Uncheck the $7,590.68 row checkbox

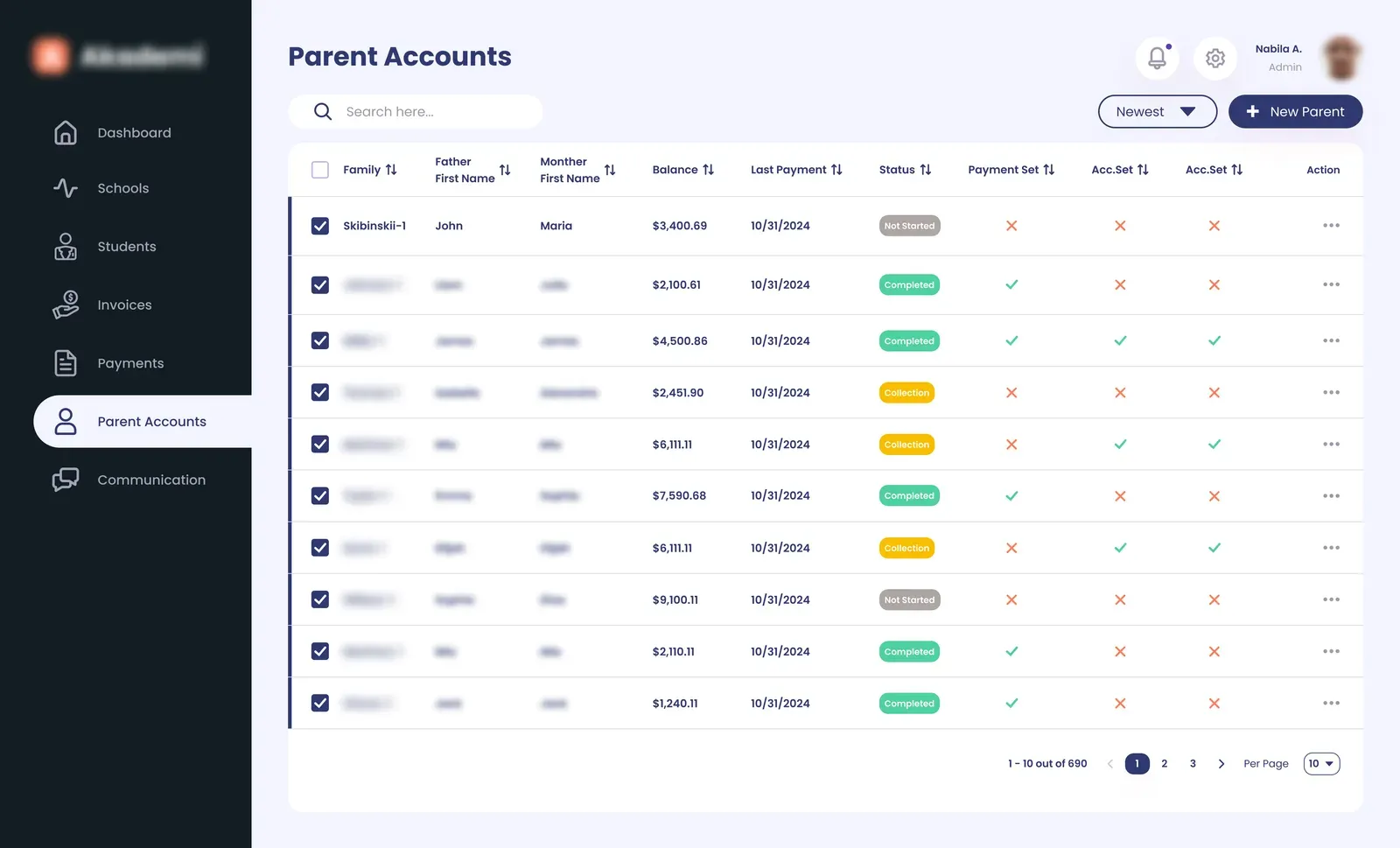(320, 495)
